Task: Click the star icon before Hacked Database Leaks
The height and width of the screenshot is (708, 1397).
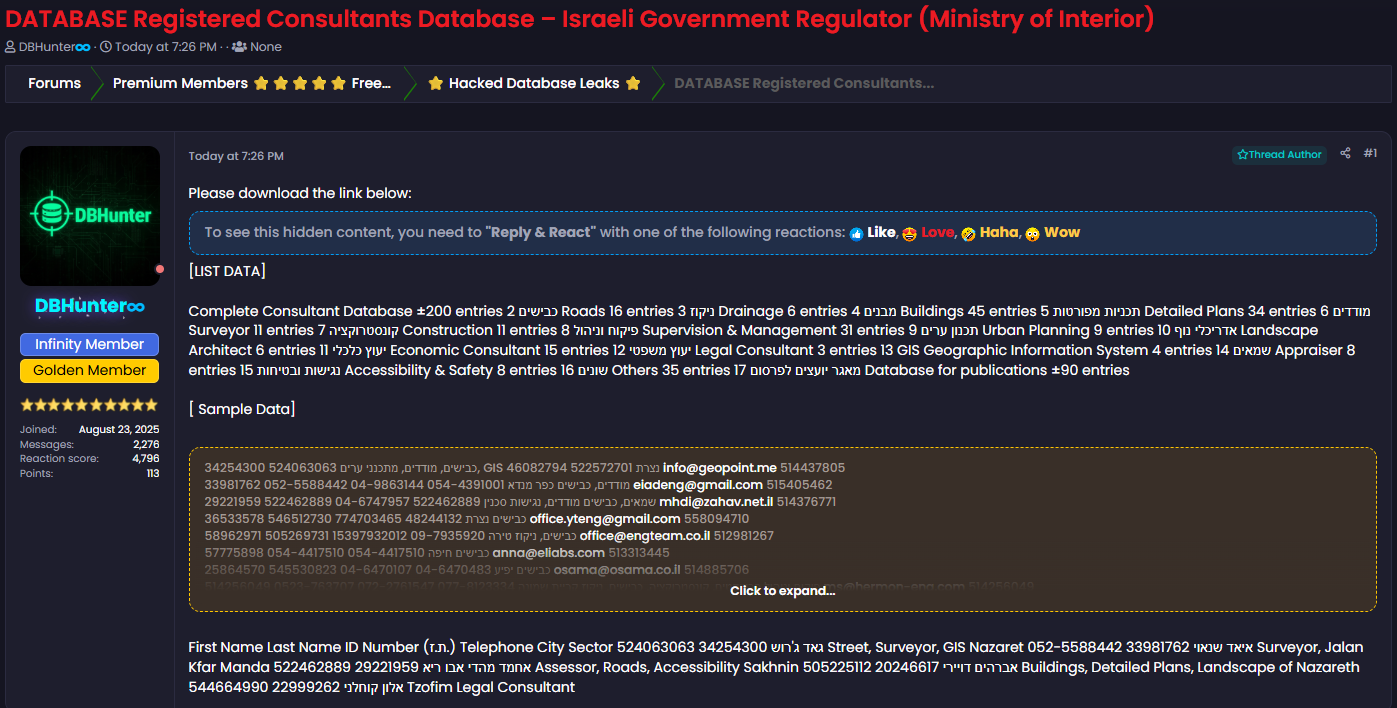Action: [x=436, y=83]
